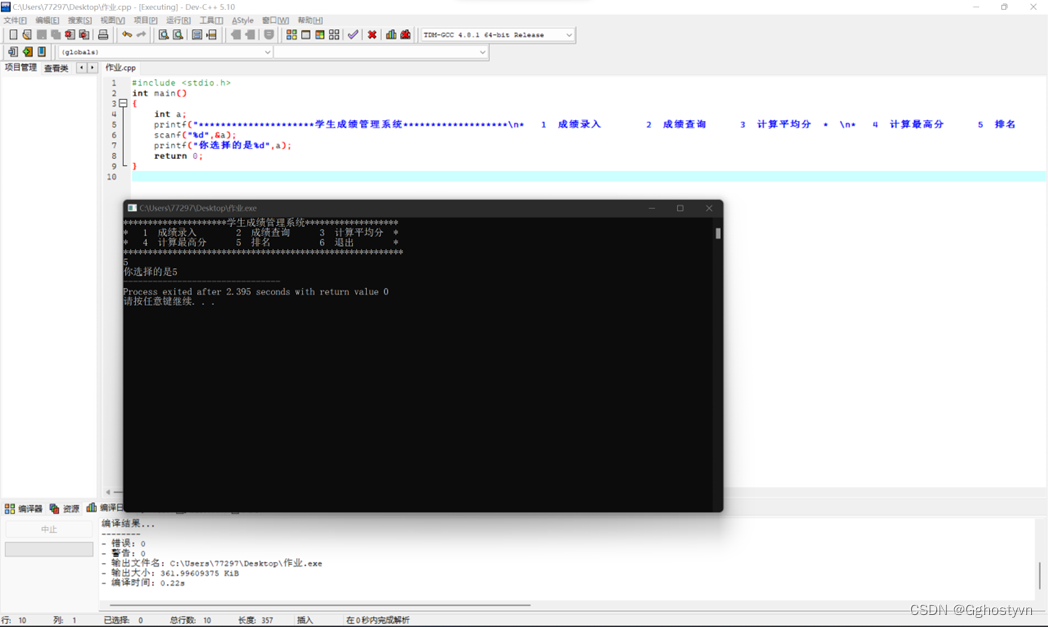Viewport: 1048px width, 627px height.
Task: Click the Run icon in toolbar
Action: 305,35
